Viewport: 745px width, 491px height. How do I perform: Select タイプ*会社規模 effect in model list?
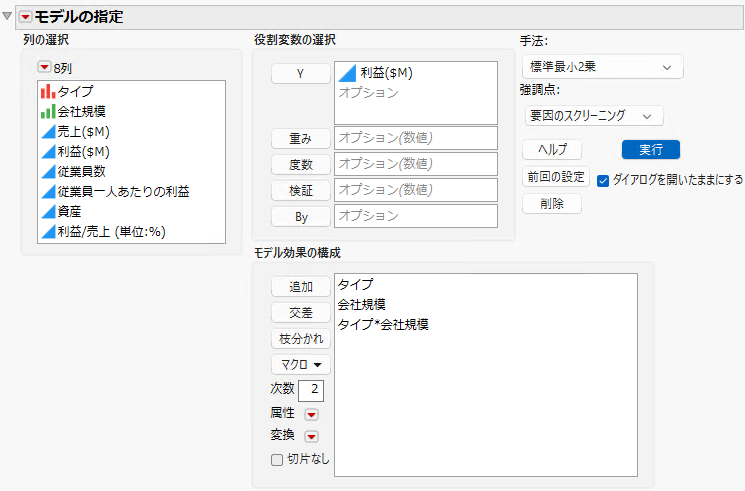(x=383, y=325)
